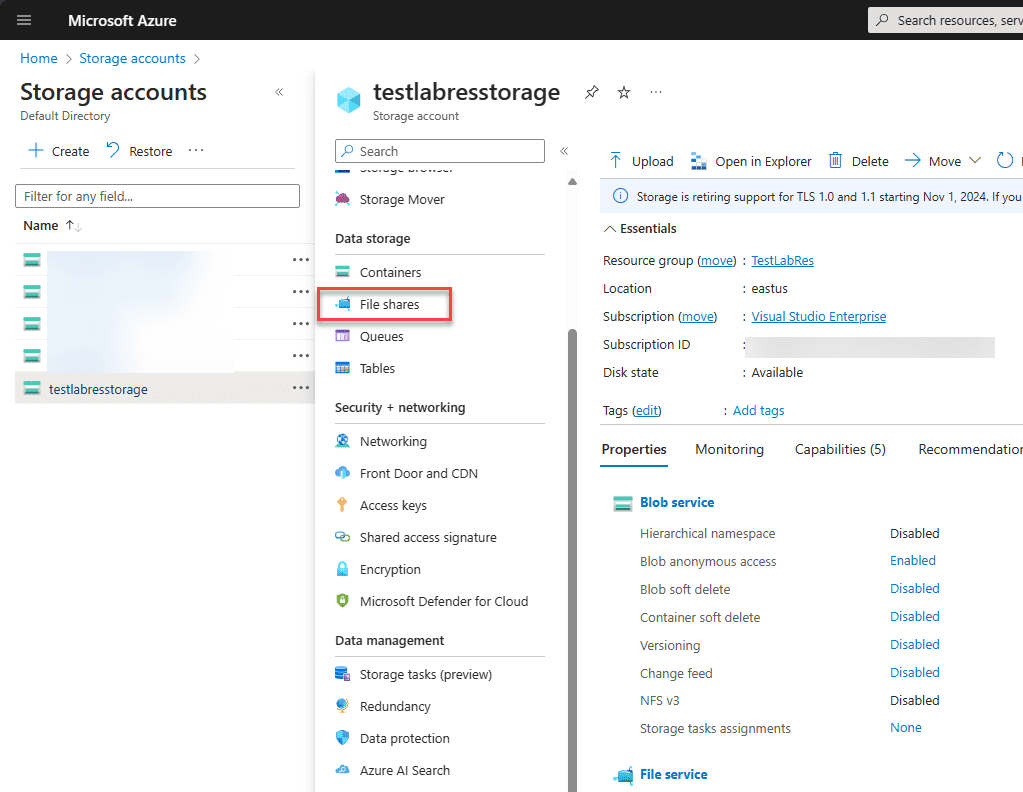Click the Access keys key icon
Image resolution: width=1023 pixels, height=792 pixels.
(343, 505)
